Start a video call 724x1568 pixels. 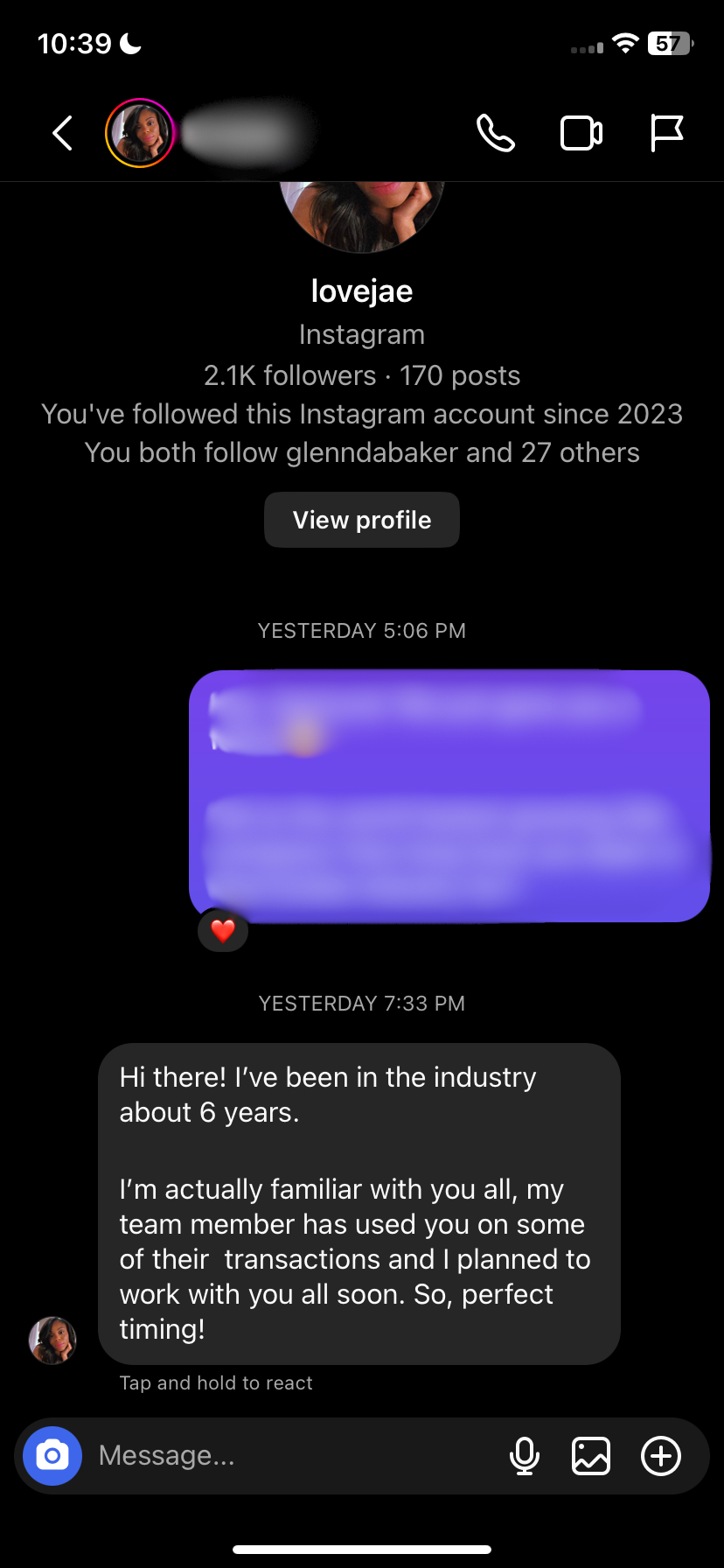(581, 134)
